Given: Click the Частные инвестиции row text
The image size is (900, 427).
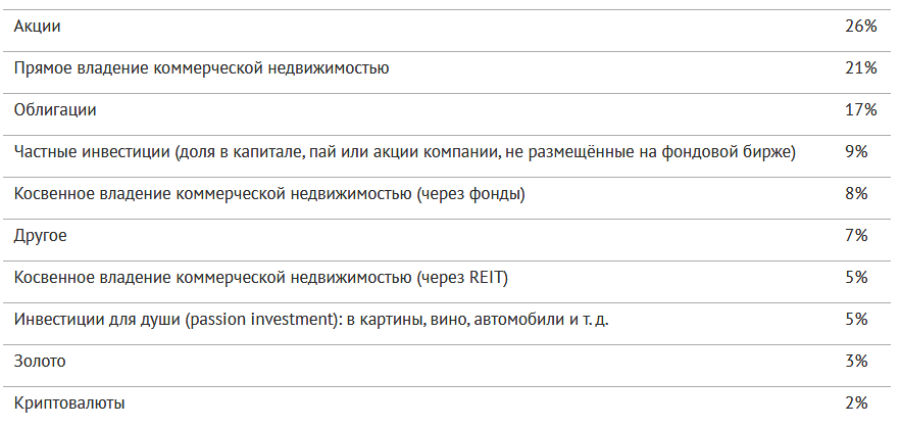Looking at the screenshot, I should coord(405,153).
